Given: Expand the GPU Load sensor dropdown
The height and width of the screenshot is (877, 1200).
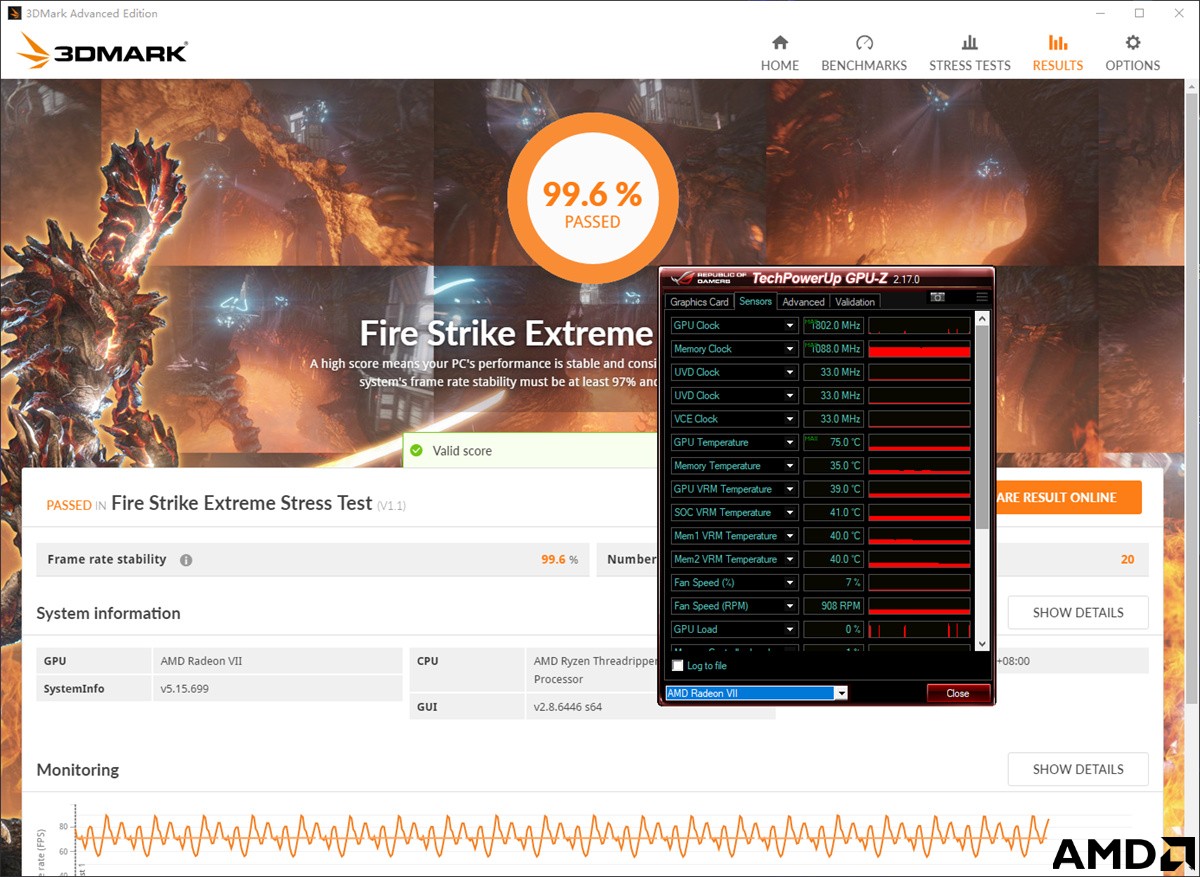Looking at the screenshot, I should 790,629.
